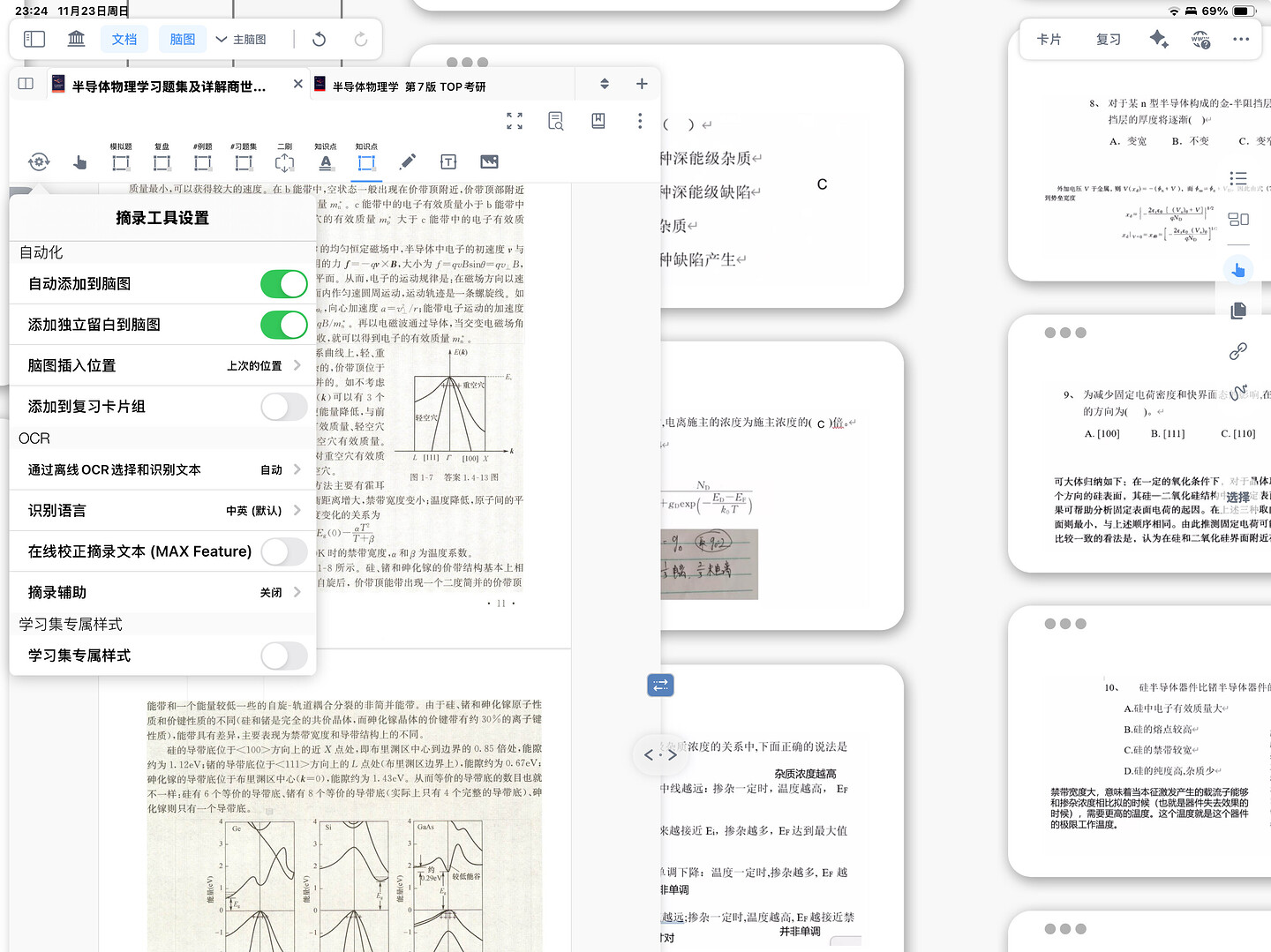
Task: Open the AI sparkle assistant icon
Action: (1159, 39)
